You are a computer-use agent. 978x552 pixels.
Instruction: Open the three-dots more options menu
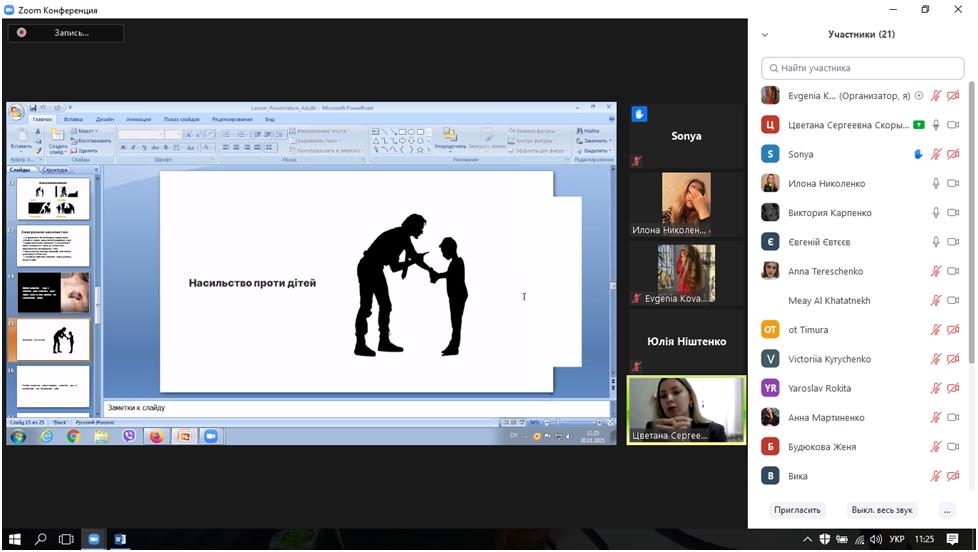947,510
